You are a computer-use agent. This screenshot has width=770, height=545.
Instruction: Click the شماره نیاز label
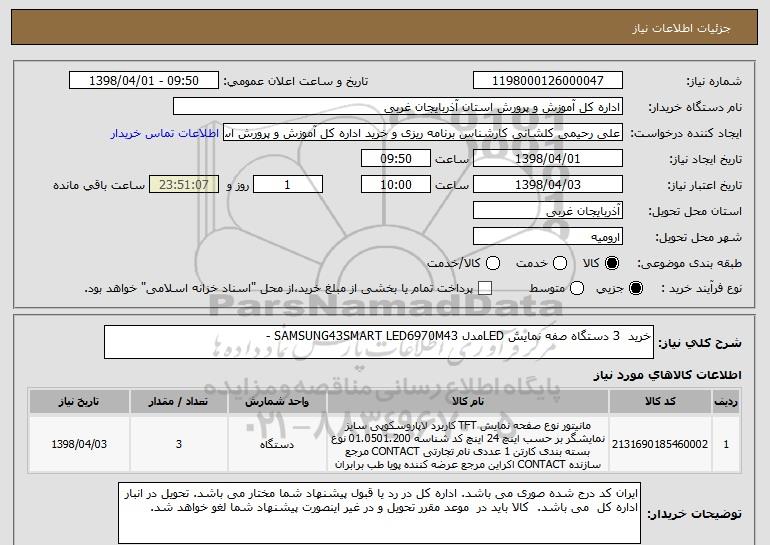[x=714, y=81]
